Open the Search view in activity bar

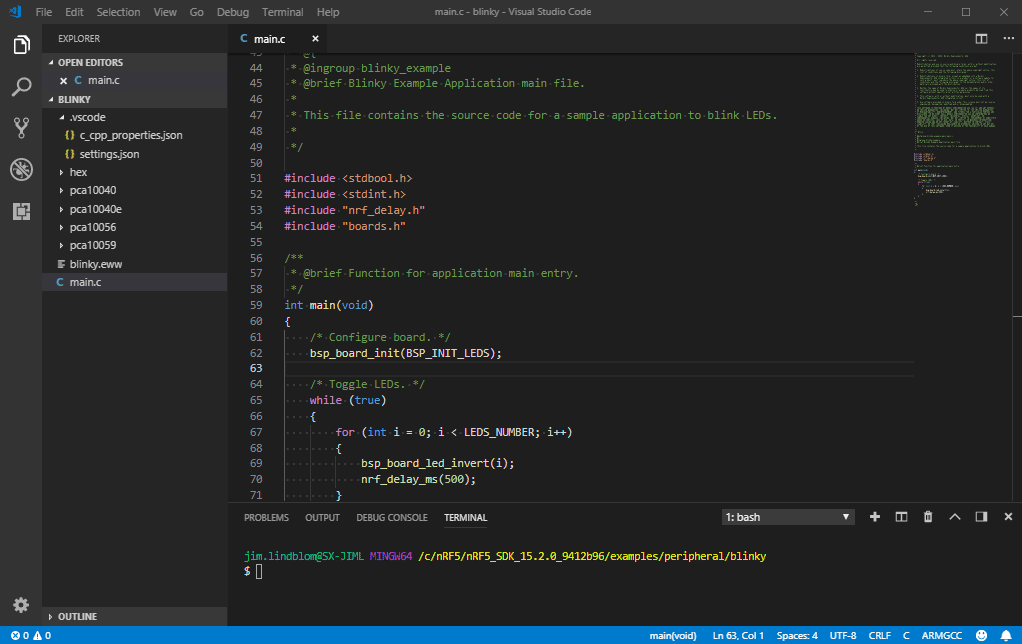[x=21, y=87]
